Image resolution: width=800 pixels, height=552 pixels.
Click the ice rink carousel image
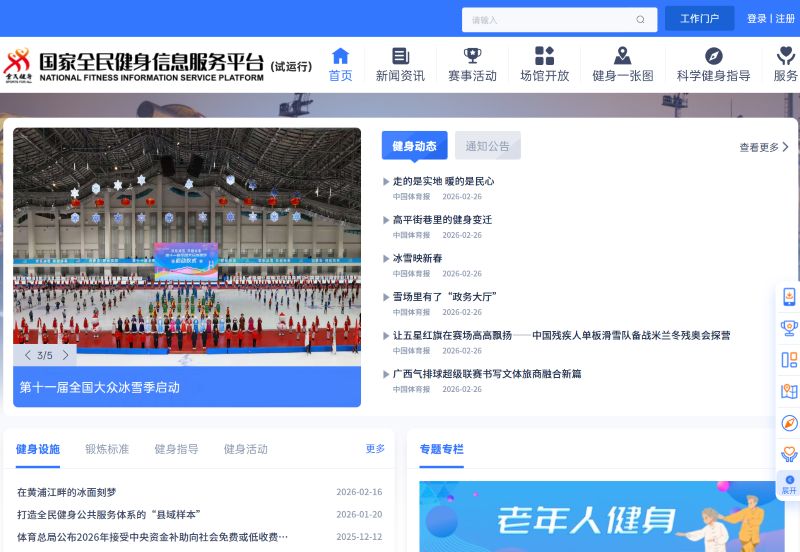tap(187, 247)
